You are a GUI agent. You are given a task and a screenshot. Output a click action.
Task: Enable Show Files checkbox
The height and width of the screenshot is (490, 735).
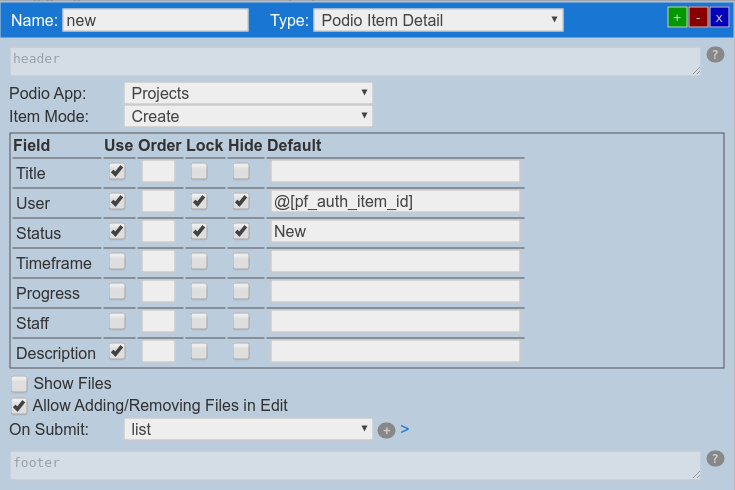pyautogui.click(x=19, y=384)
